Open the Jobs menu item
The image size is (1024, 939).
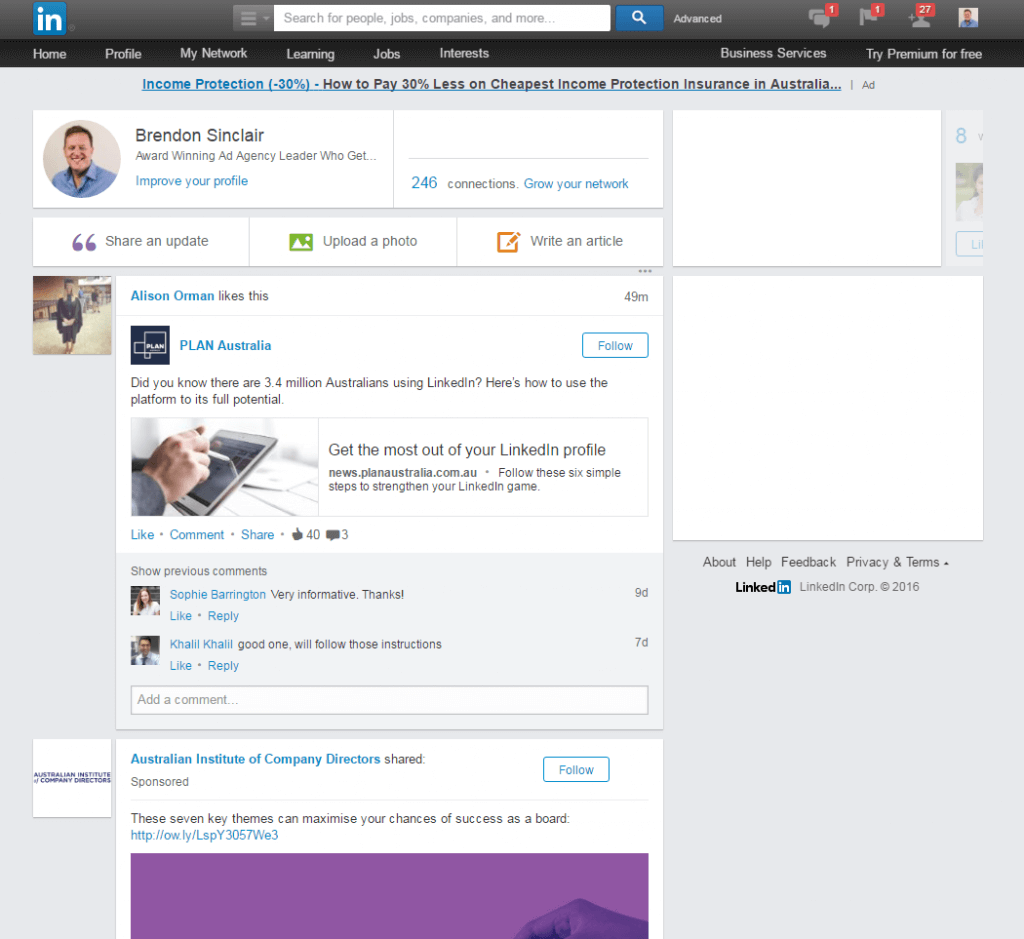pyautogui.click(x=387, y=54)
